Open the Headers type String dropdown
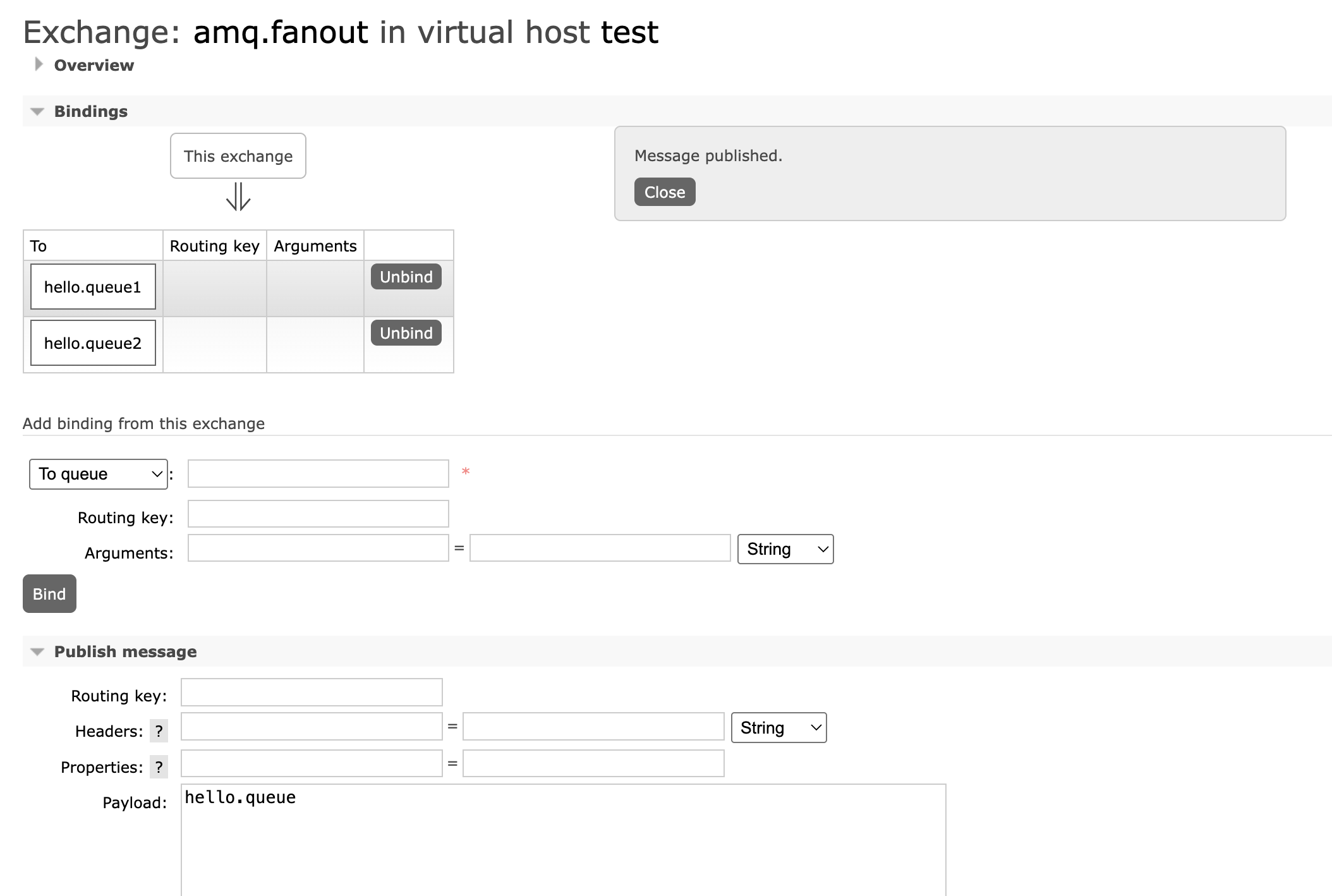 click(778, 728)
